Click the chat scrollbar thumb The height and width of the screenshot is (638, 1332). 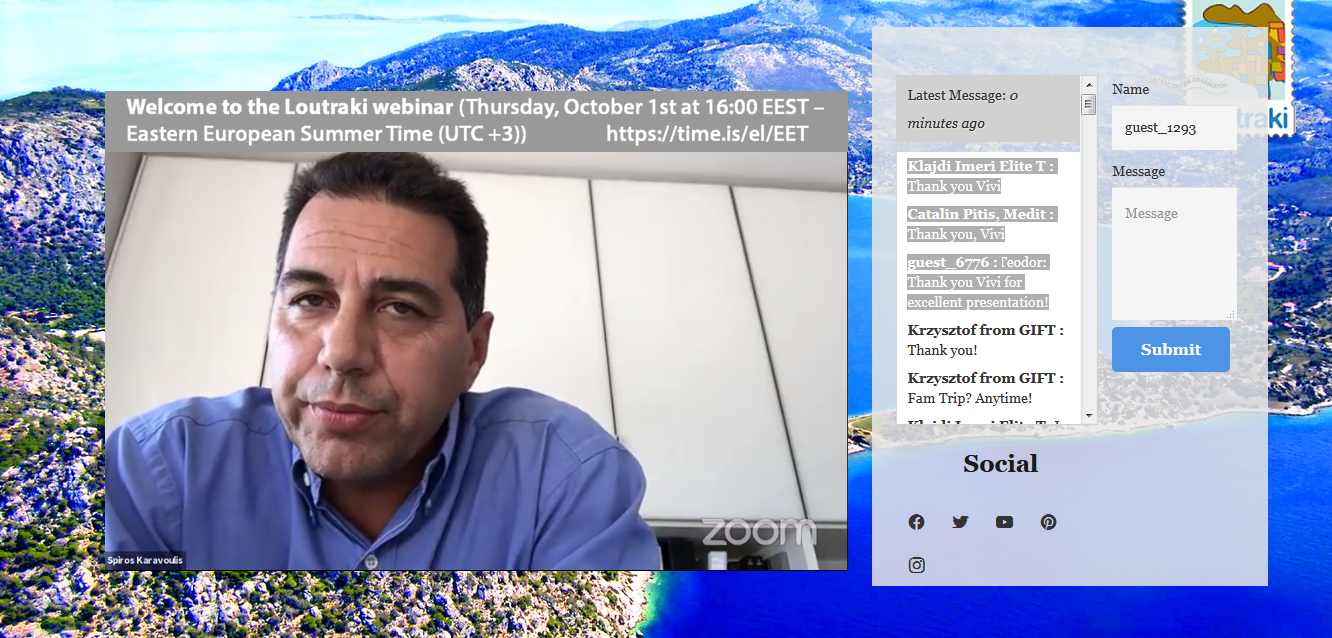point(1088,105)
